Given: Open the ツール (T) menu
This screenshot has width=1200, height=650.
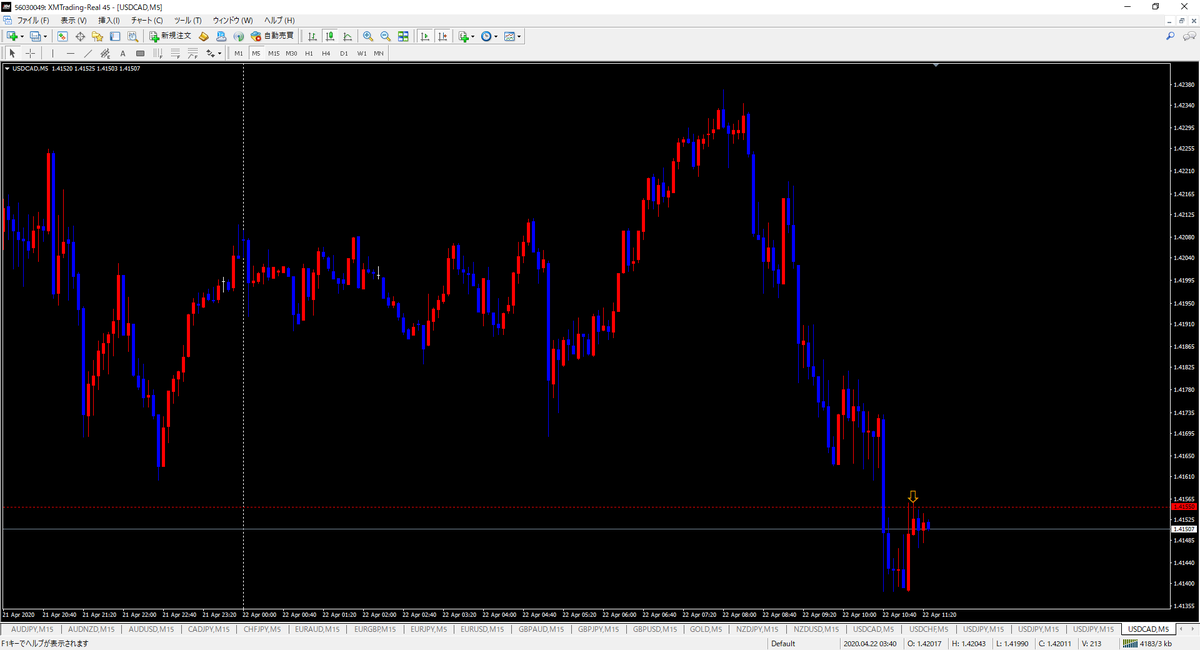Looking at the screenshot, I should 188,20.
